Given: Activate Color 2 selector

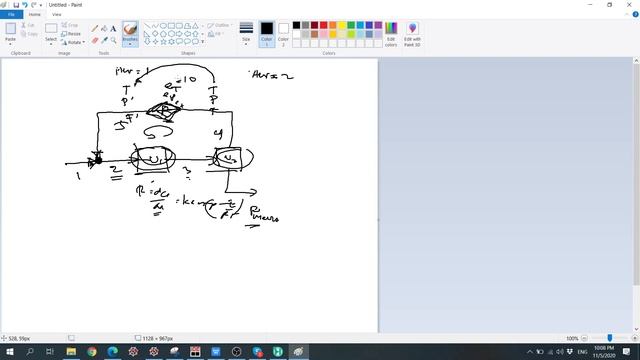Looking at the screenshot, I should coord(283,34).
